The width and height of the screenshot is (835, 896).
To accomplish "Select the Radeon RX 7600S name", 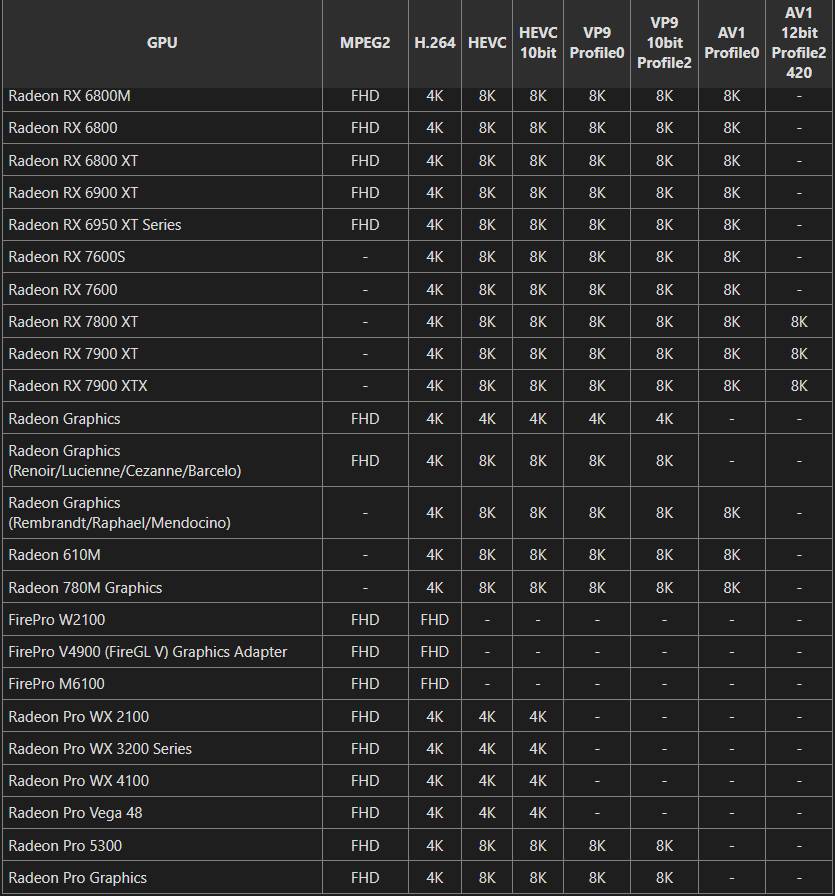I will click(x=67, y=257).
